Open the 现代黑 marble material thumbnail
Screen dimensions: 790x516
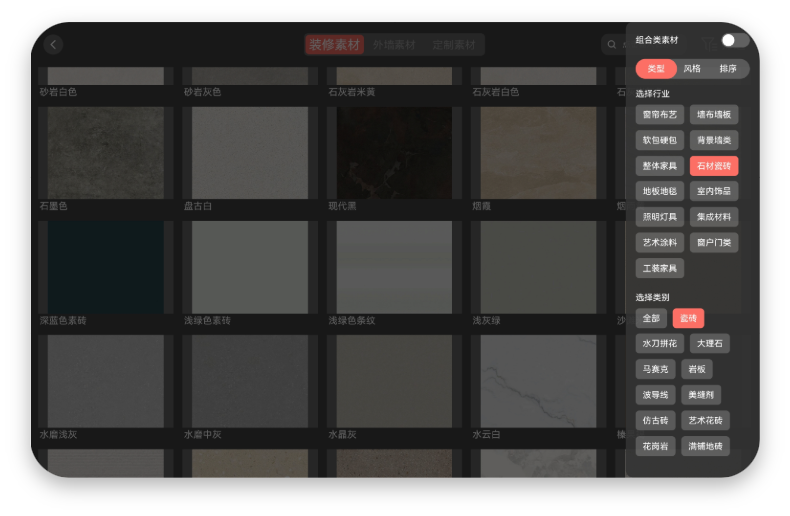394,153
